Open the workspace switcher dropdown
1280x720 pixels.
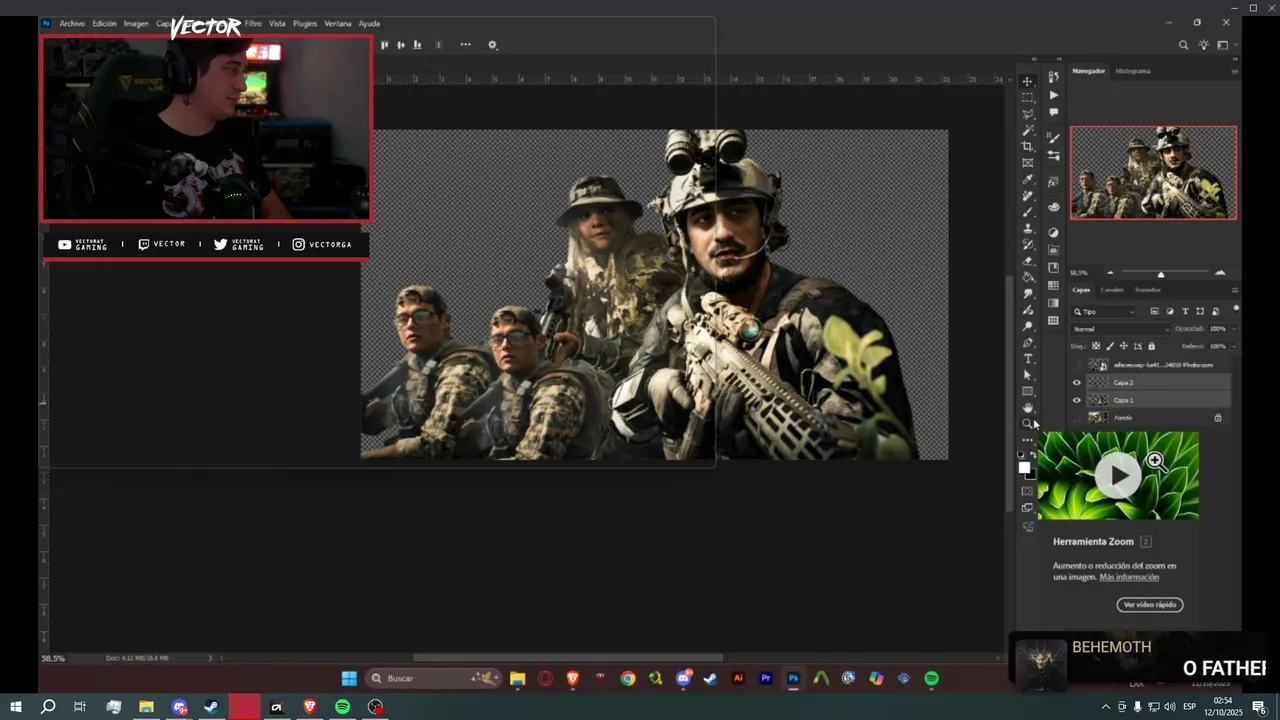point(1225,45)
